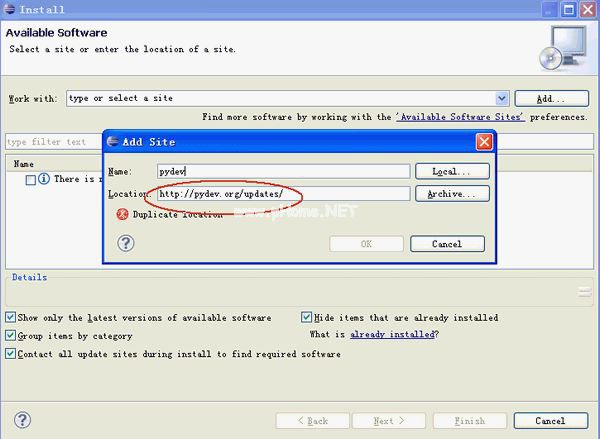Click the 'Available Software' heading
Image resolution: width=600 pixels, height=439 pixels.
point(56,33)
